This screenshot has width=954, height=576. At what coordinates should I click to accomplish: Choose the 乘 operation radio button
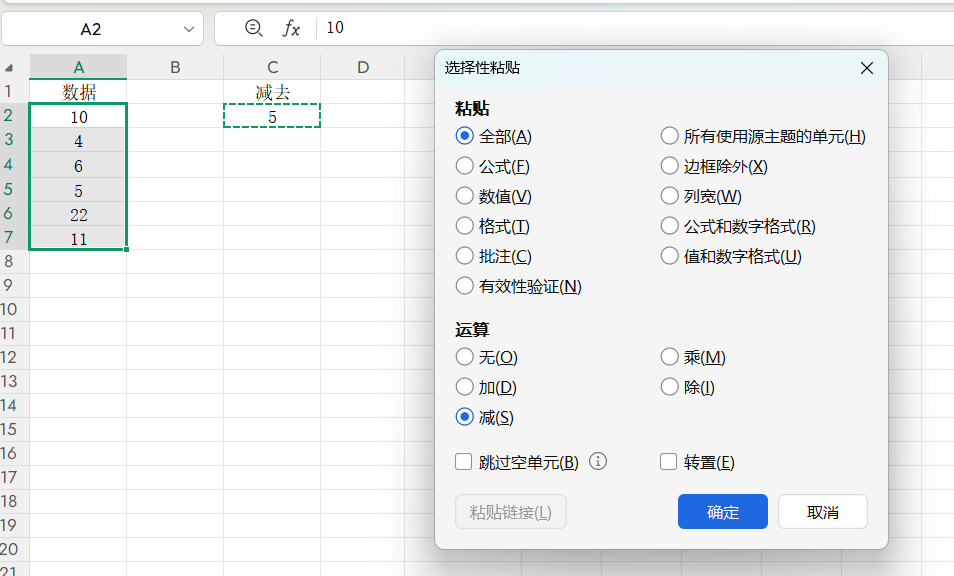[669, 357]
